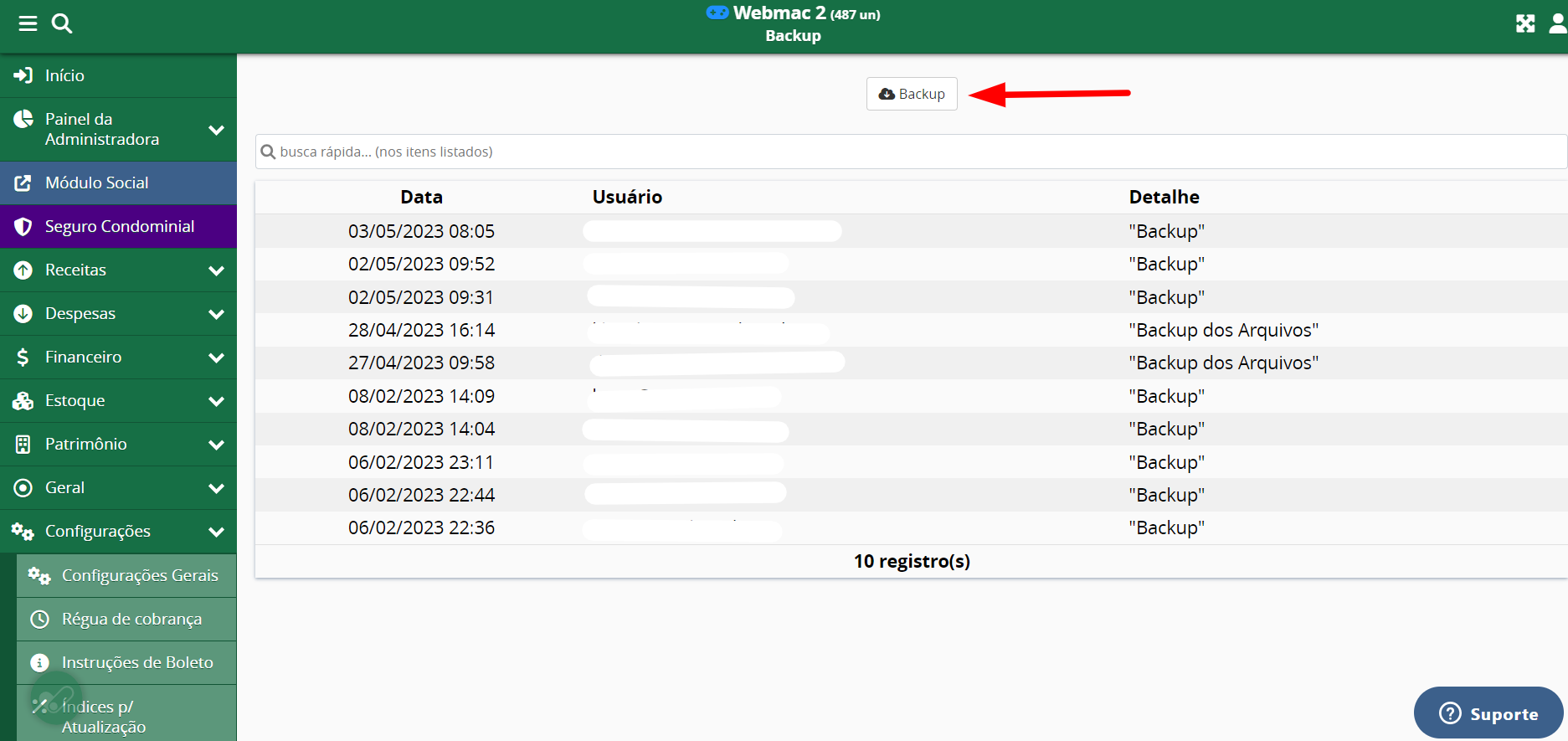Screen dimensions: 1568x741
Task: Click the Módulo Social external link icon
Action: [x=23, y=183]
